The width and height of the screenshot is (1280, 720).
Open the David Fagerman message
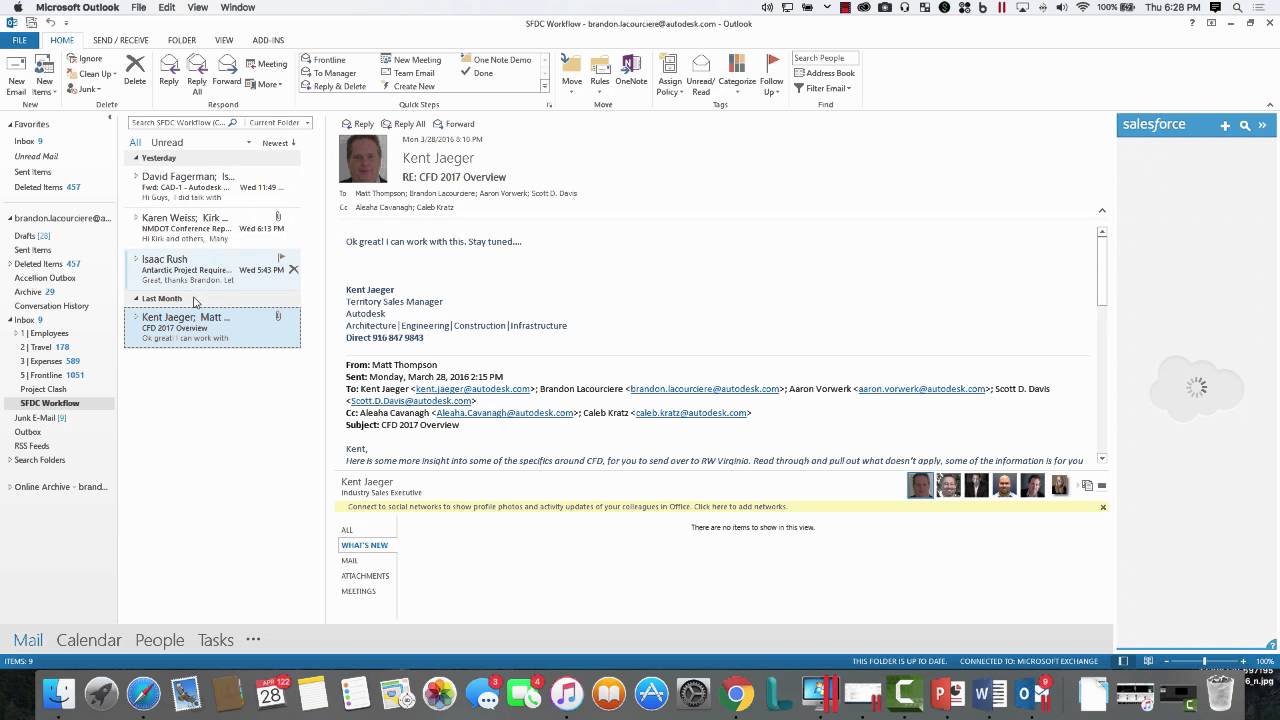tap(213, 186)
